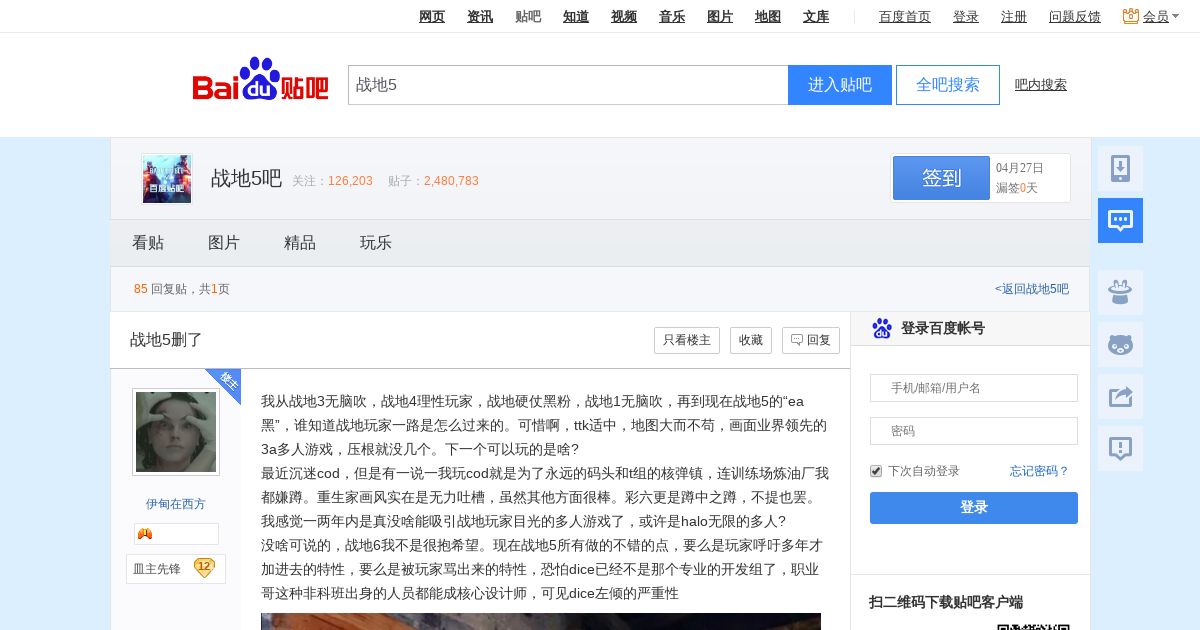Screen dimensions: 1200x630
Task: Click the level 12 badge icon
Action: coord(204,568)
